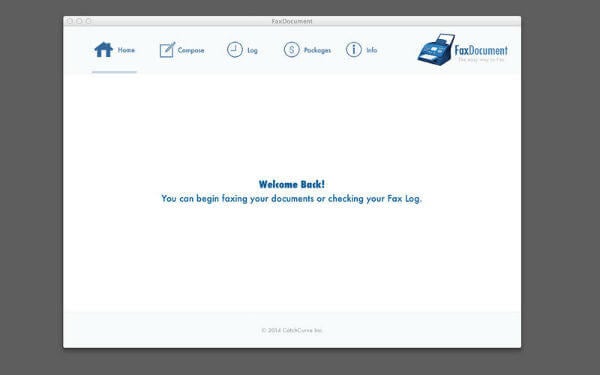Screen dimensions: 600x375
Task: Go to the Packages tab label
Action: [x=318, y=51]
